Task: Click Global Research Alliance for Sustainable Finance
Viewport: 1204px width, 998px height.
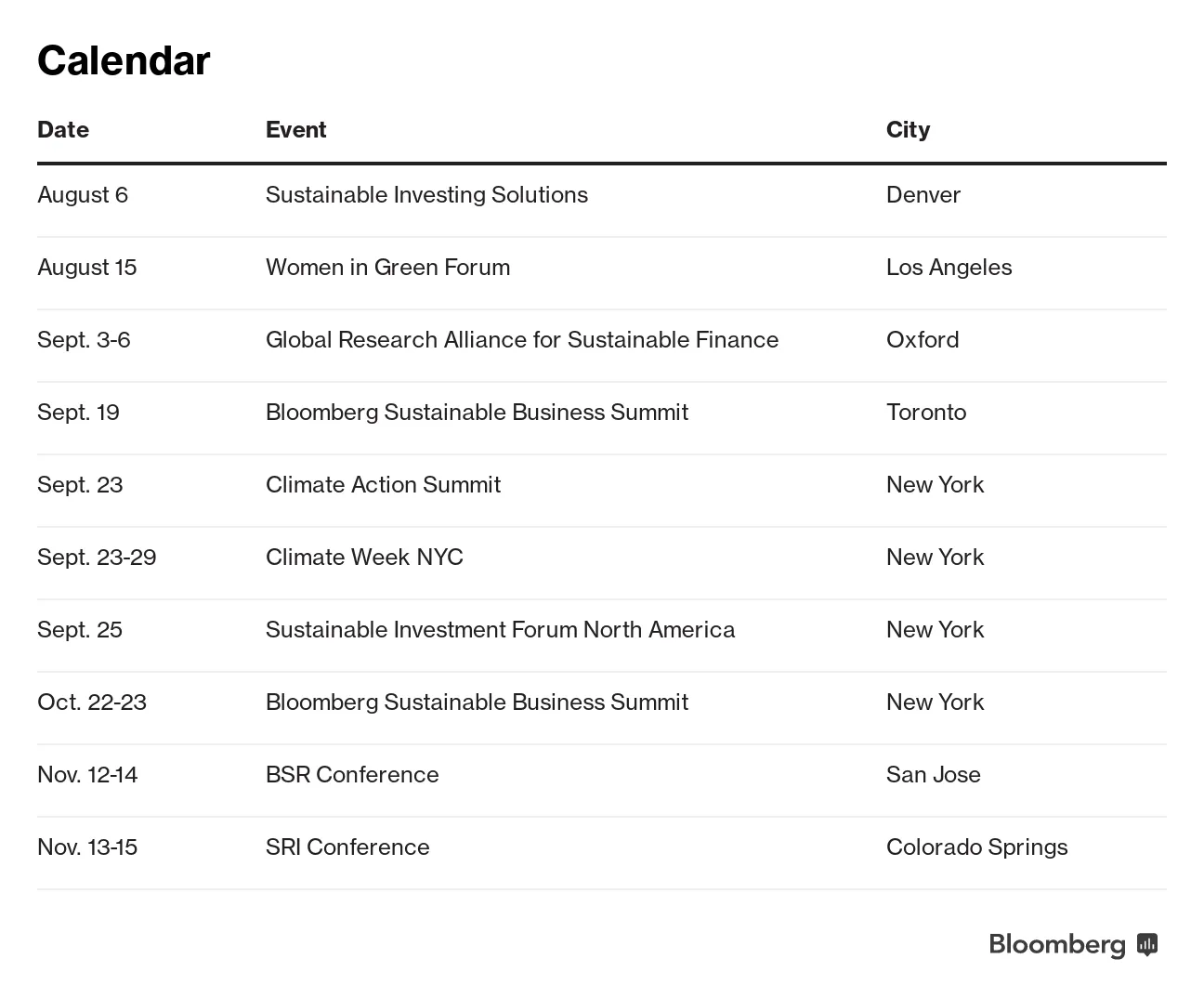Action: [521, 339]
